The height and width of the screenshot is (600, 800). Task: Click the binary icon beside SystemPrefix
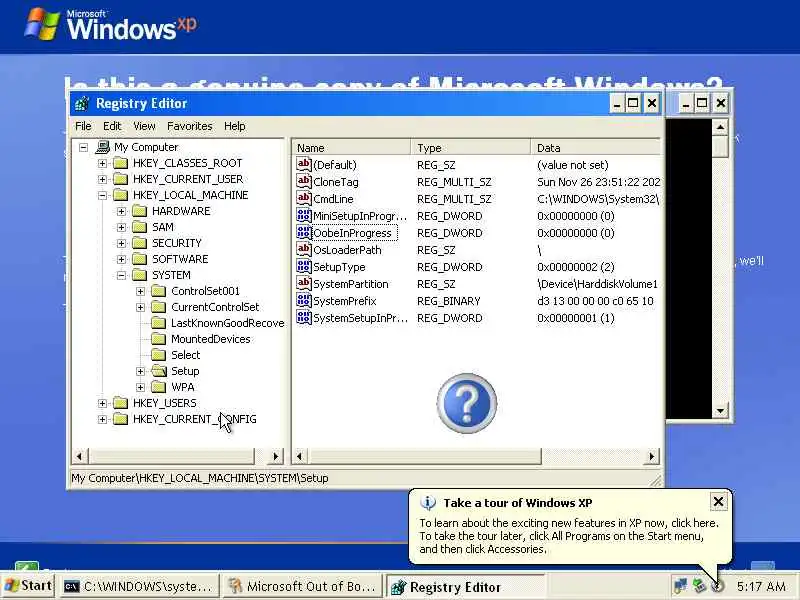304,301
